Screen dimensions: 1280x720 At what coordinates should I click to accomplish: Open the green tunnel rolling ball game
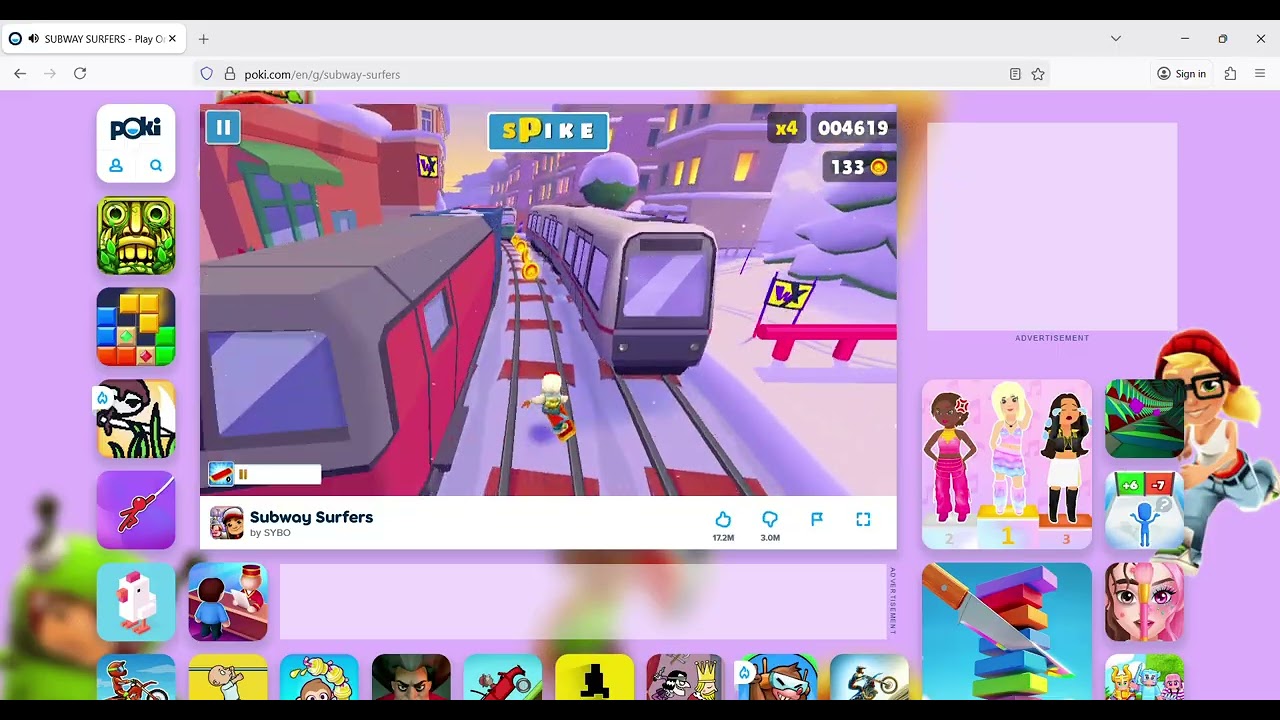pyautogui.click(x=1144, y=419)
